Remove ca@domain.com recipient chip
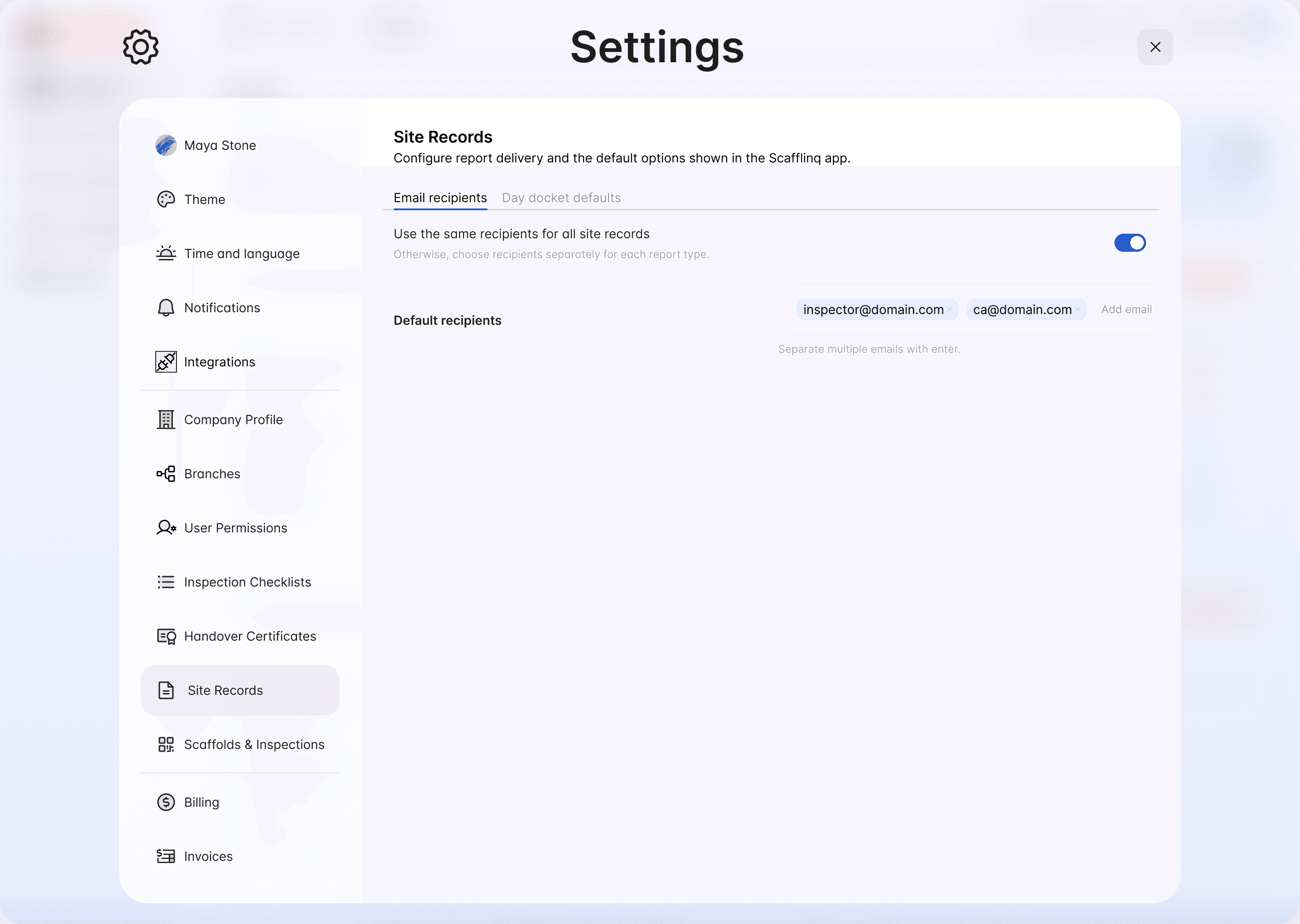 click(1077, 310)
